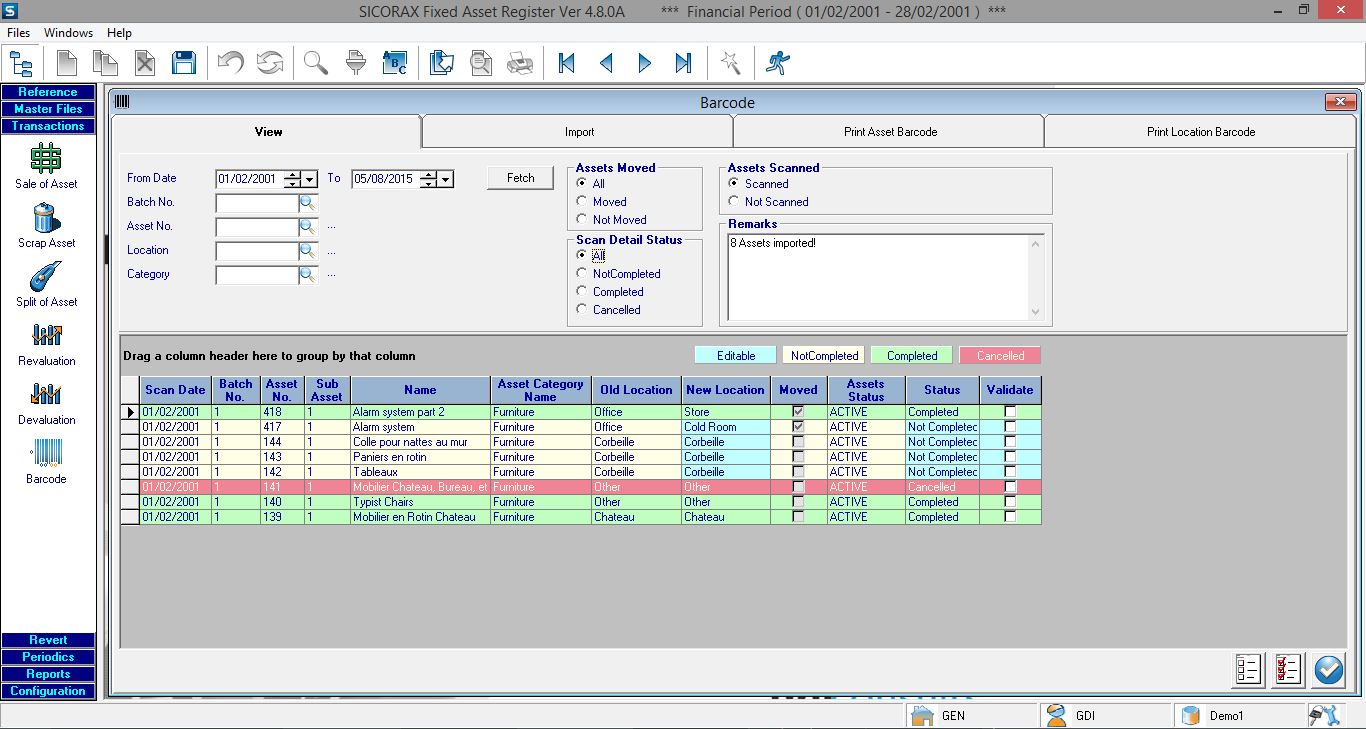1366x729 pixels.
Task: Open Scrap Asset from sidebar
Action: [x=46, y=225]
